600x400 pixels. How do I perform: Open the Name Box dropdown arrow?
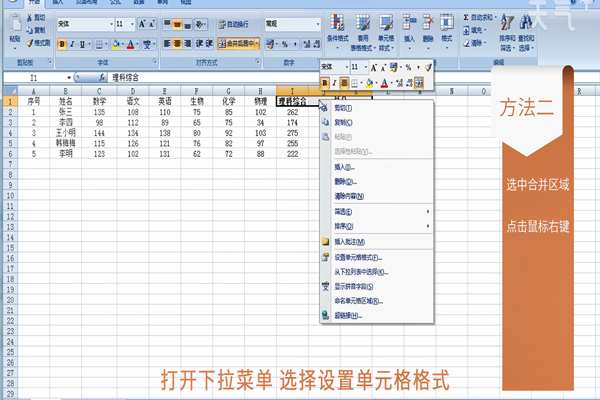tap(69, 78)
